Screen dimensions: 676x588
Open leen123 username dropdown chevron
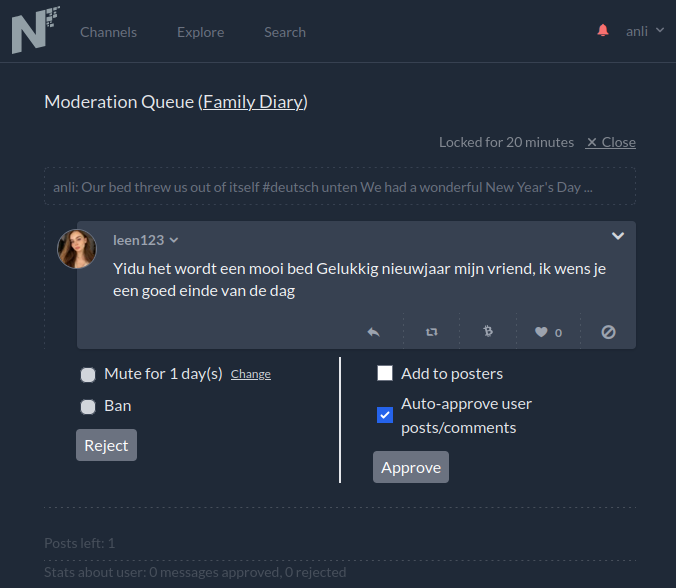pyautogui.click(x=174, y=240)
